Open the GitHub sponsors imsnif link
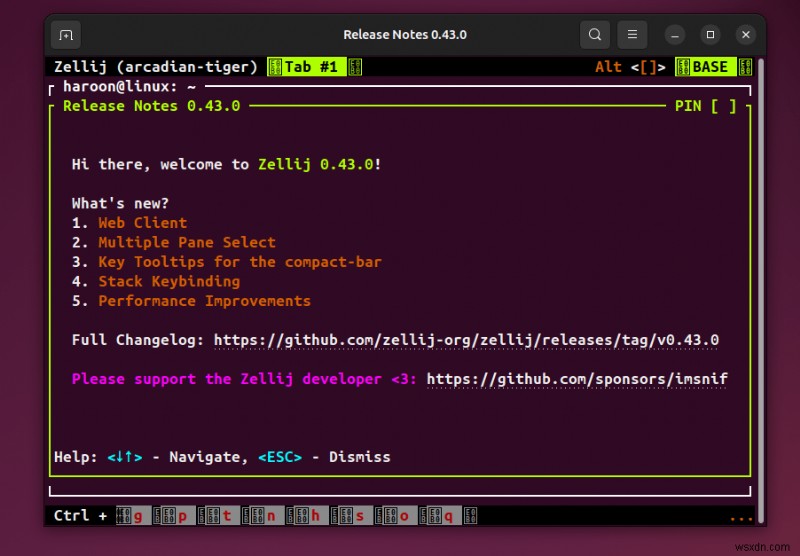The height and width of the screenshot is (556, 800). tap(577, 379)
